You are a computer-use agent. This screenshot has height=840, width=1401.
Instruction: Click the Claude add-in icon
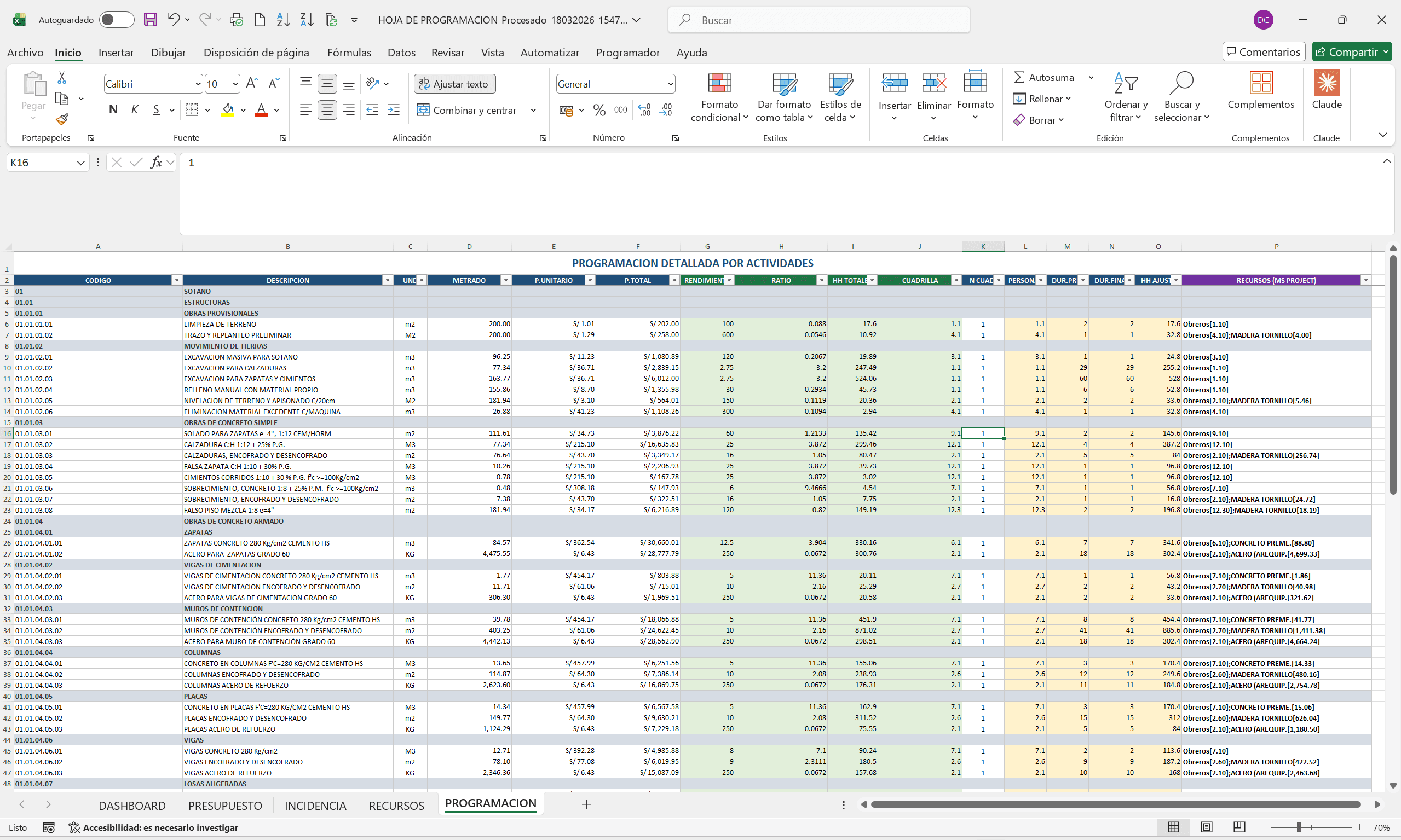pyautogui.click(x=1326, y=83)
